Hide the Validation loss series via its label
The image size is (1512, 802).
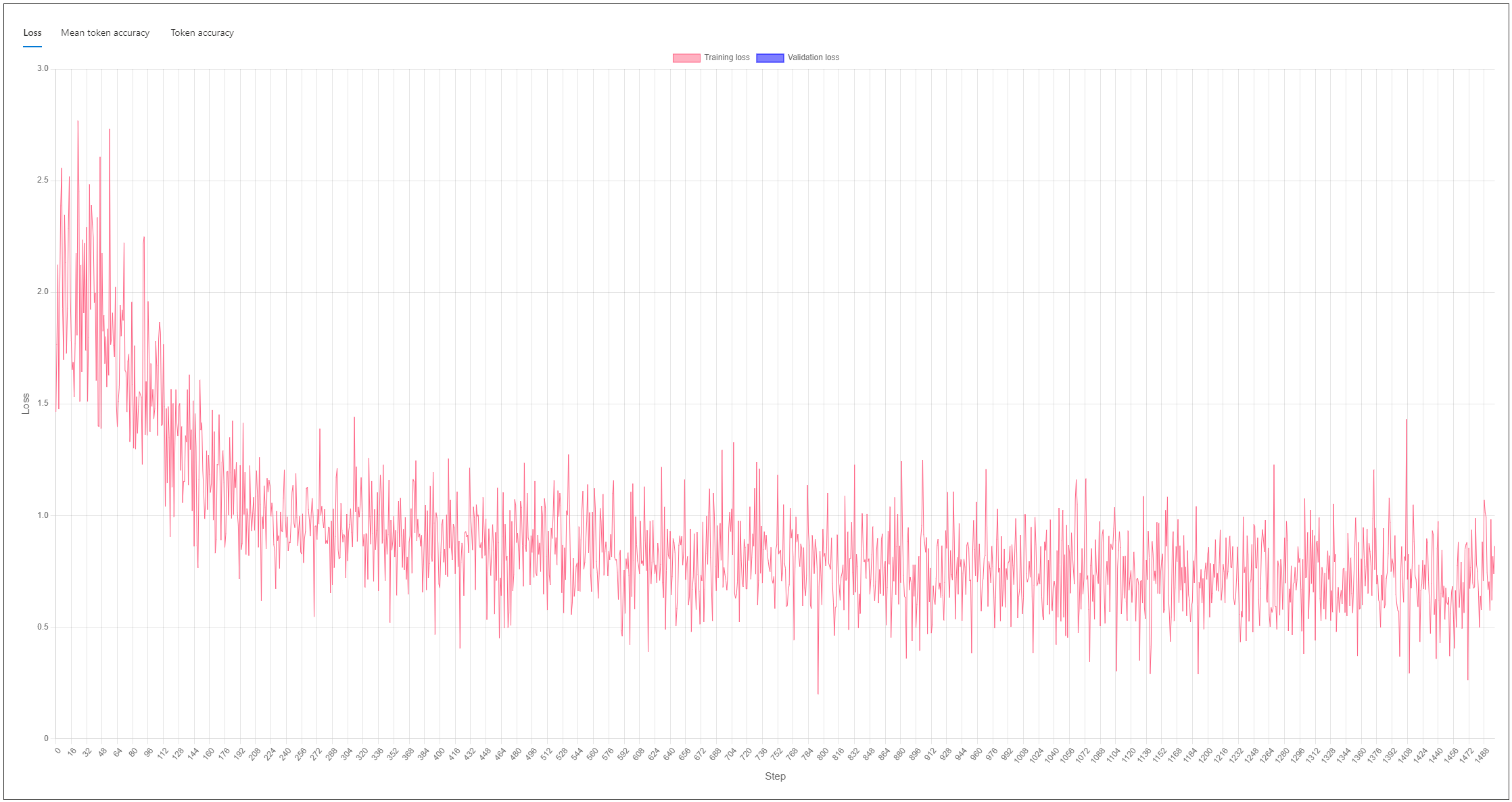pyautogui.click(x=813, y=57)
